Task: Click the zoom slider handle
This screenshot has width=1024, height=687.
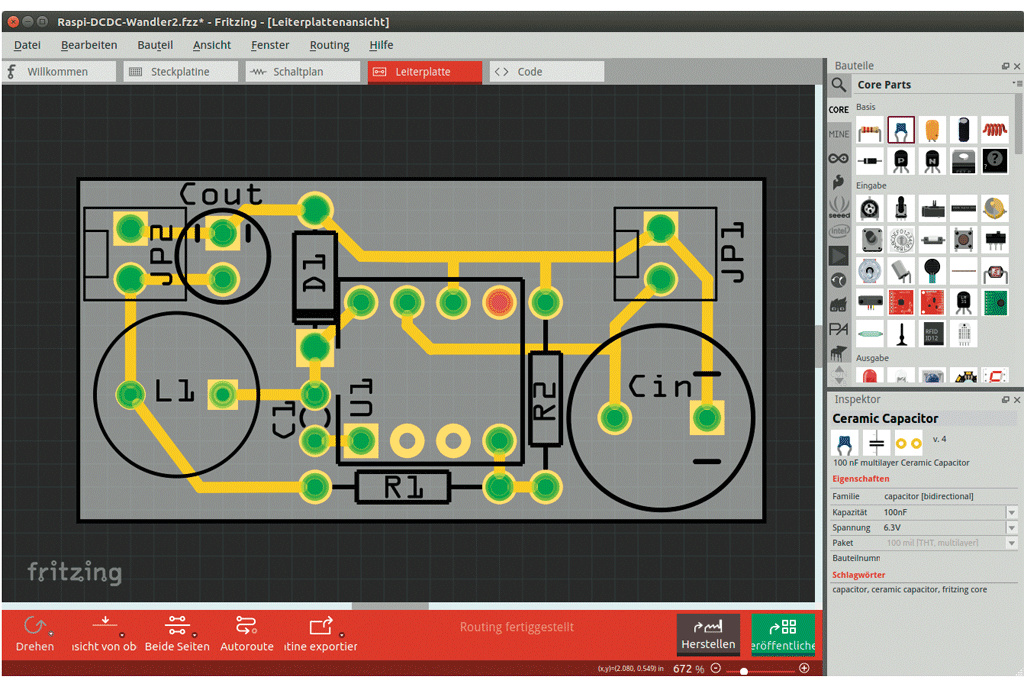Action: tap(743, 669)
